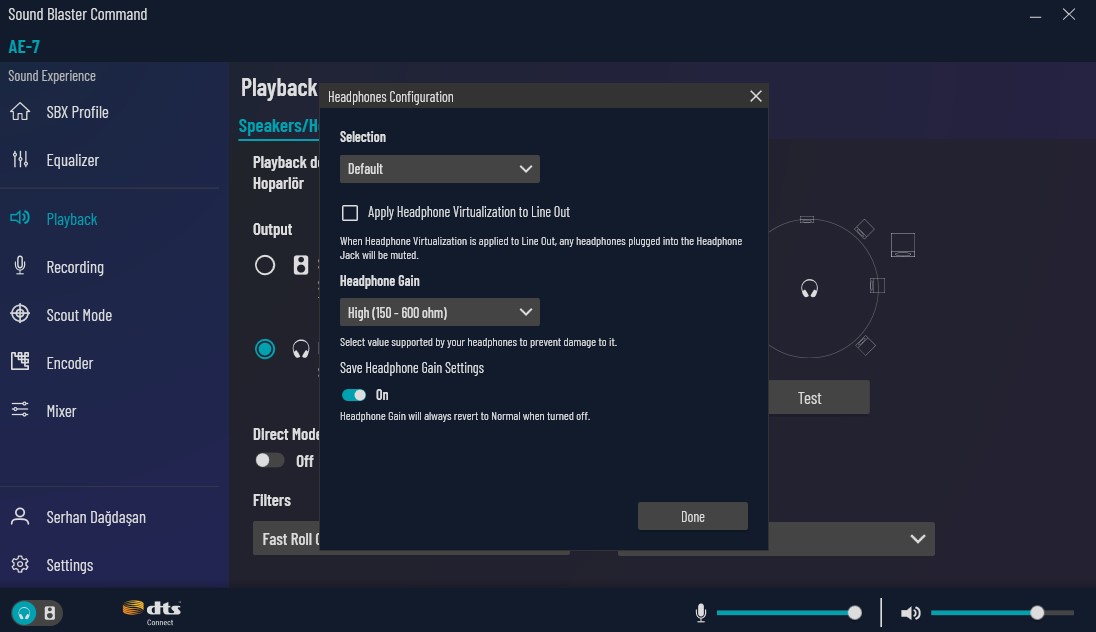The image size is (1096, 632).
Task: Go to Equalizer section
Action: (x=73, y=160)
